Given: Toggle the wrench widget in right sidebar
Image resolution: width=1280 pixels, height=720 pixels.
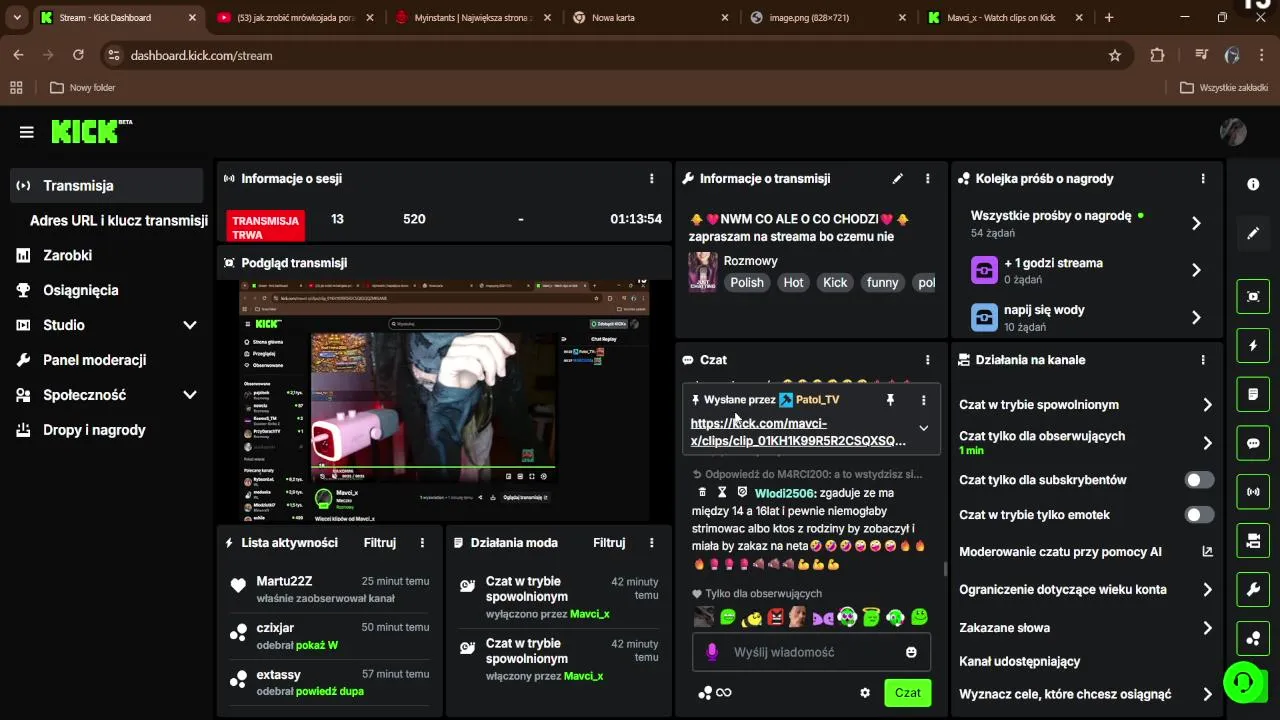Looking at the screenshot, I should pos(1253,590).
